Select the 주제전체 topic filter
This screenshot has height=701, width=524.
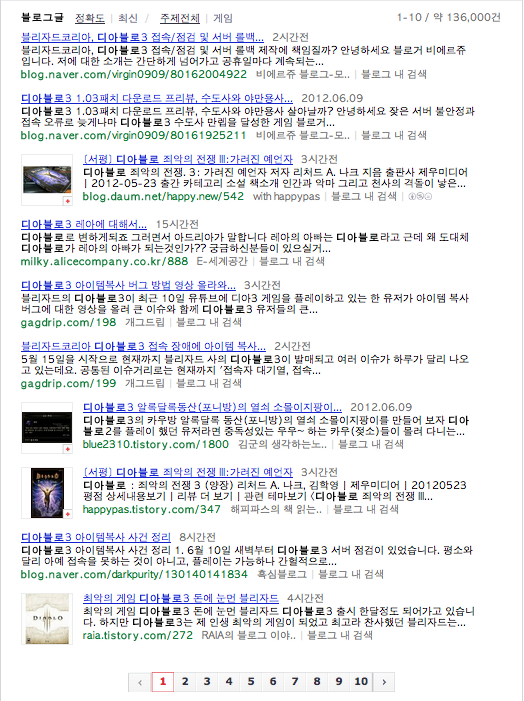pyautogui.click(x=180, y=18)
